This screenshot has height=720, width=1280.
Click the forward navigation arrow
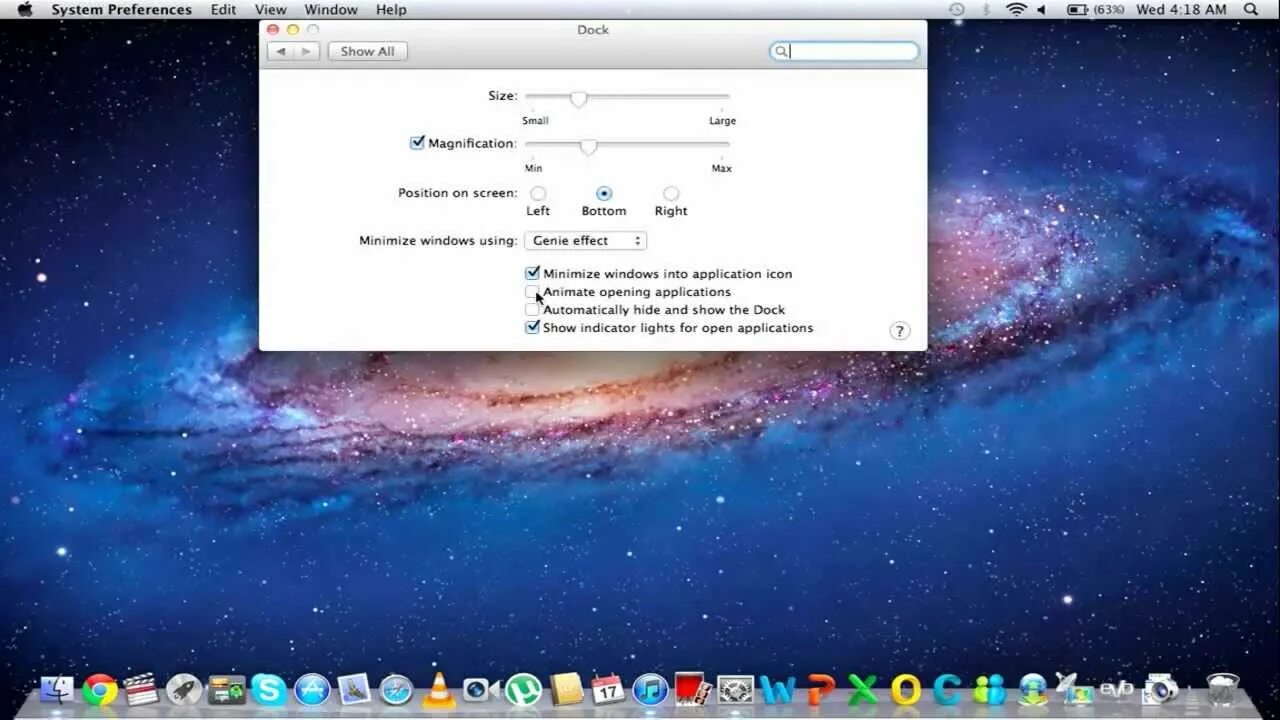(x=307, y=51)
